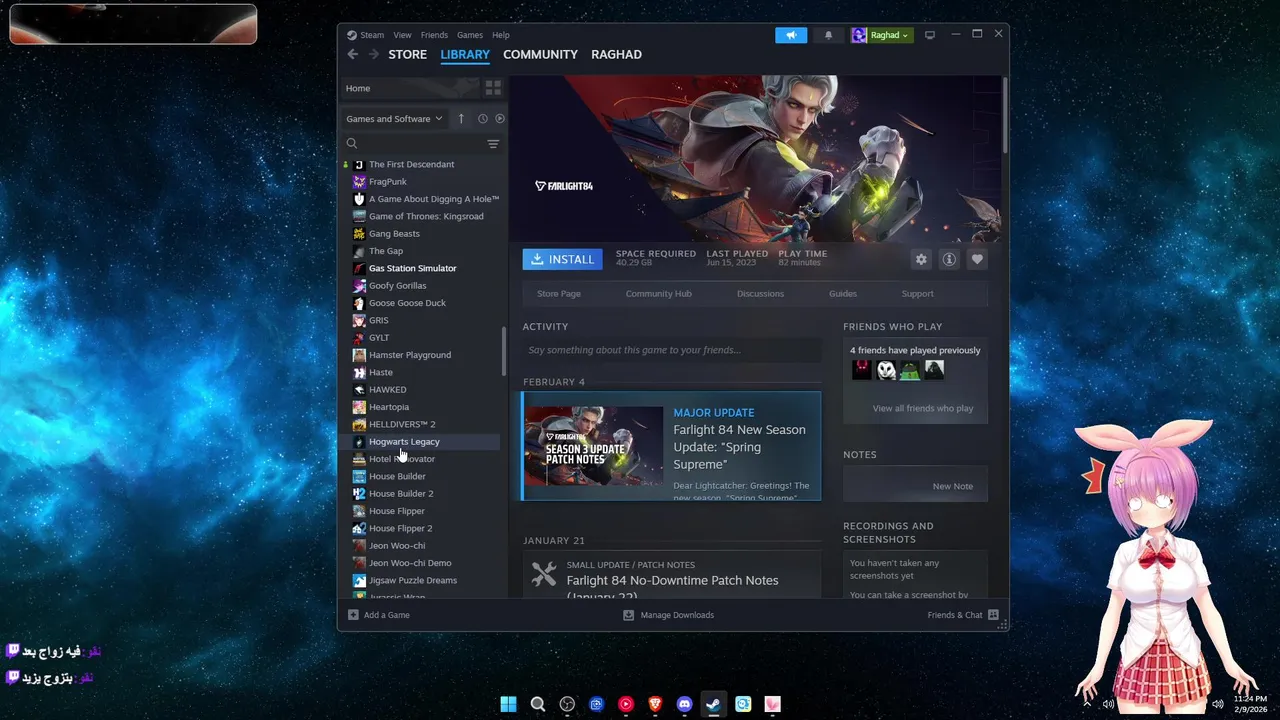Open Windows taskbar search
Screen dimensions: 1280x720
[x=538, y=704]
